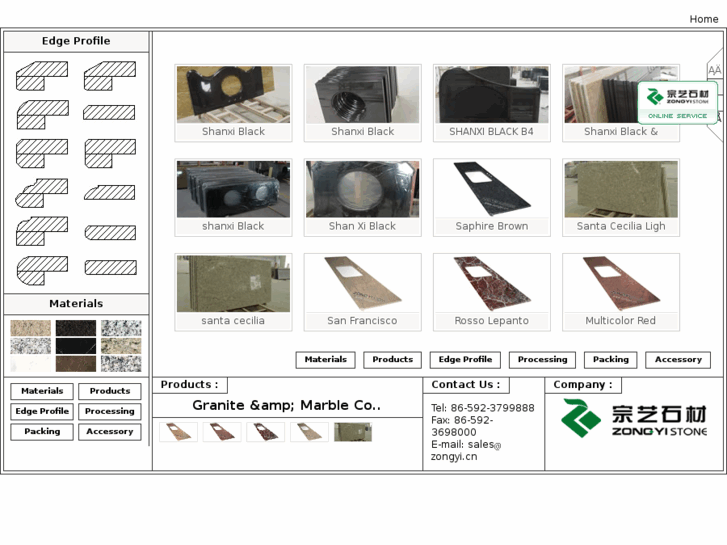Open the SHANXI BLACK B4 product card
Screen dimensions: 727x545
(491, 103)
